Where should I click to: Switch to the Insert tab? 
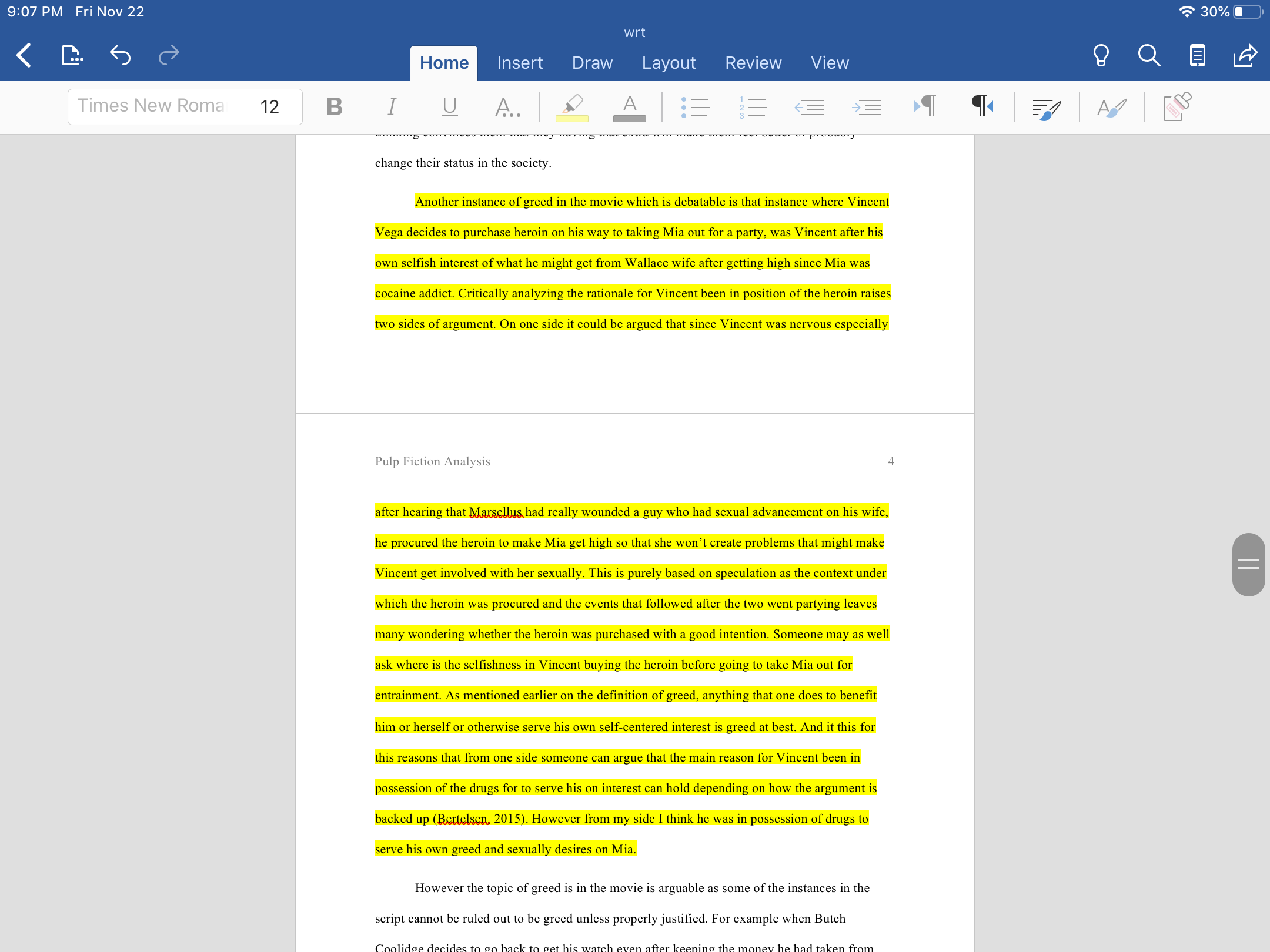tap(520, 63)
